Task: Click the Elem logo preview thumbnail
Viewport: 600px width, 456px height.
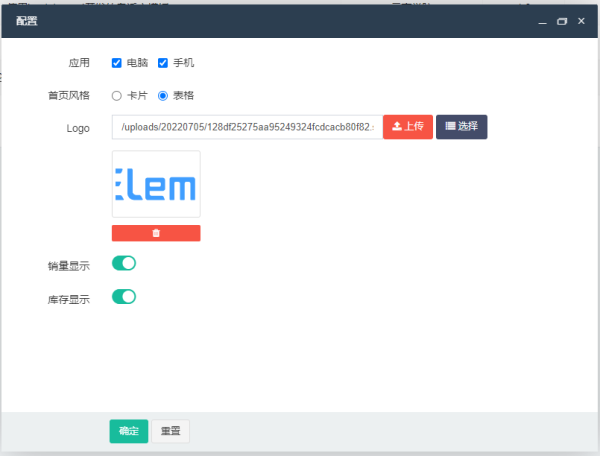Action: [x=156, y=184]
